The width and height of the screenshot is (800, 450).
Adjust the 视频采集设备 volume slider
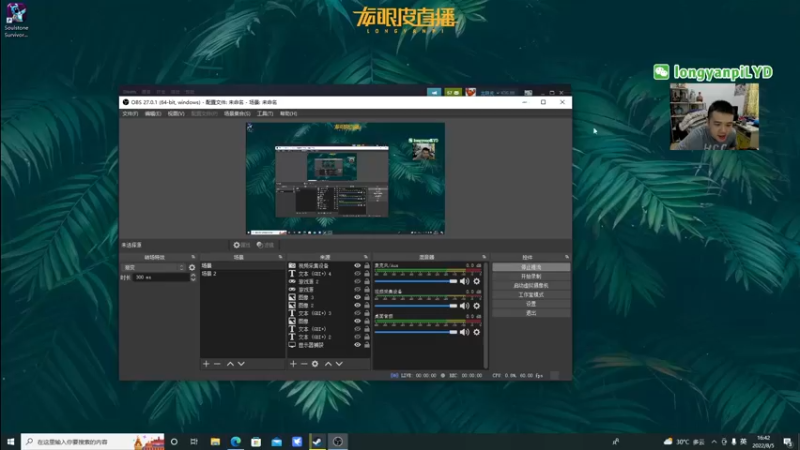pos(416,306)
